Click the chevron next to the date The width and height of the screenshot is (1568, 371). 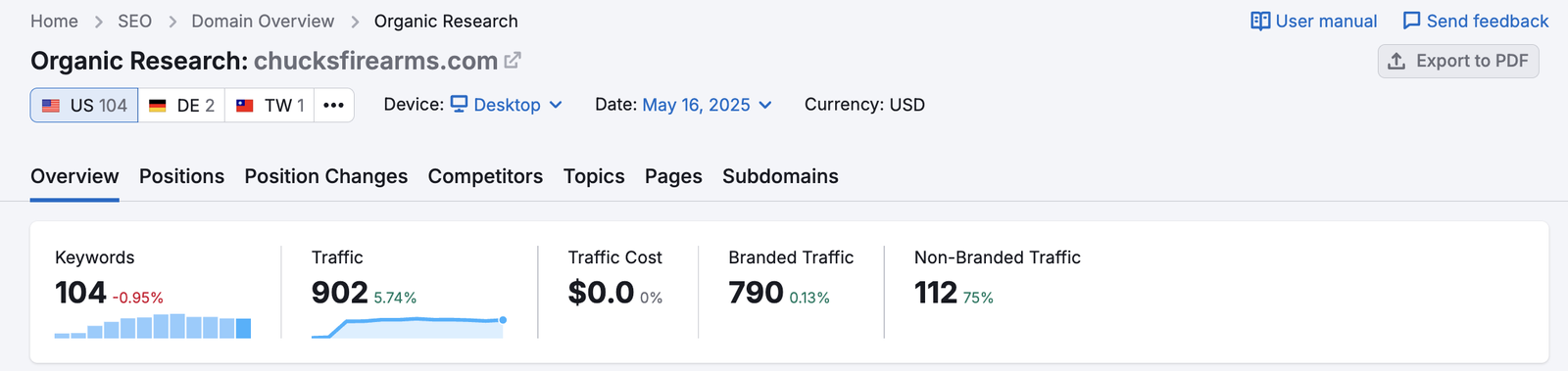[x=765, y=105]
